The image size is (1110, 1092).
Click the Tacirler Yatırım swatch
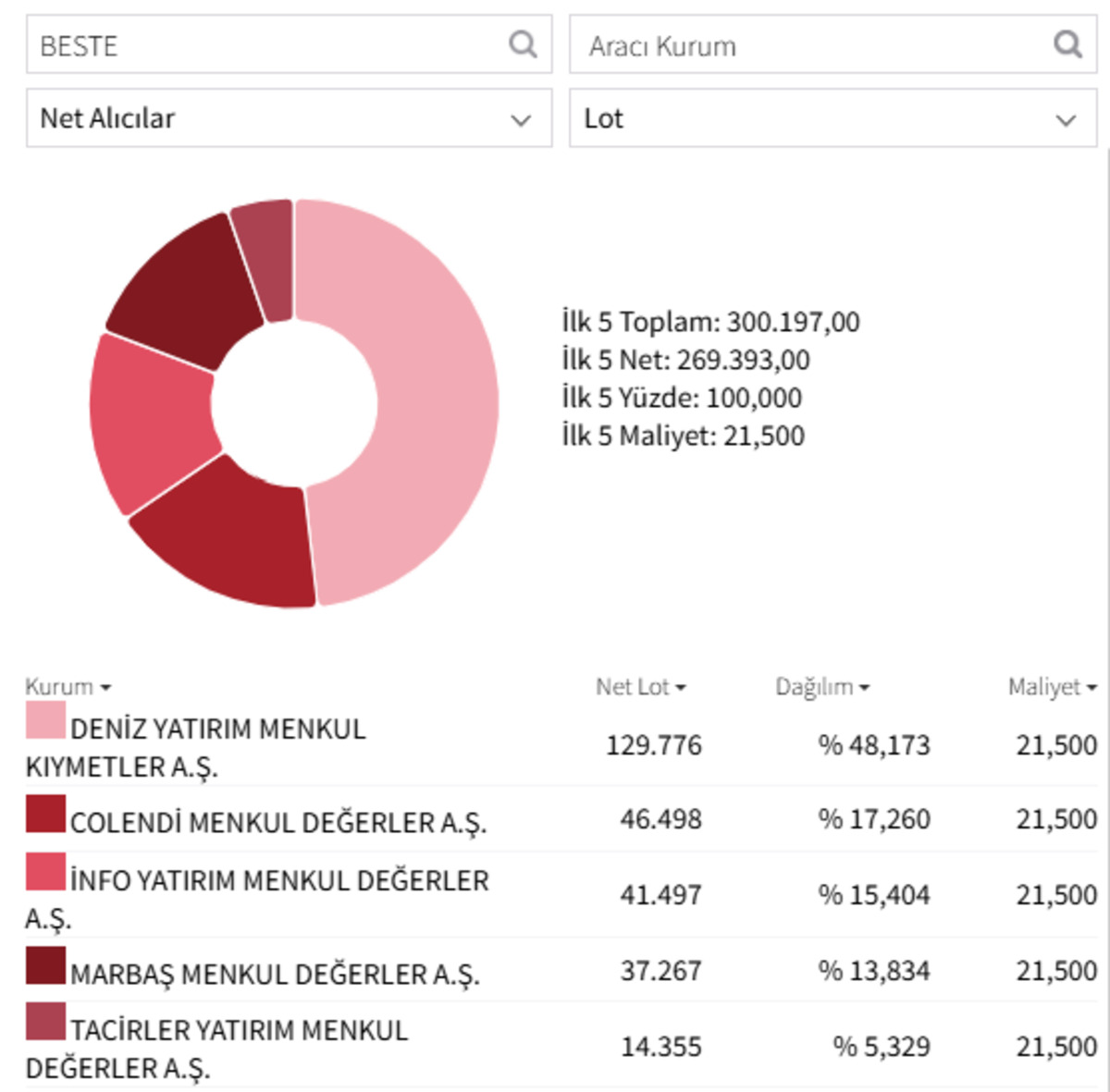coord(45,1022)
